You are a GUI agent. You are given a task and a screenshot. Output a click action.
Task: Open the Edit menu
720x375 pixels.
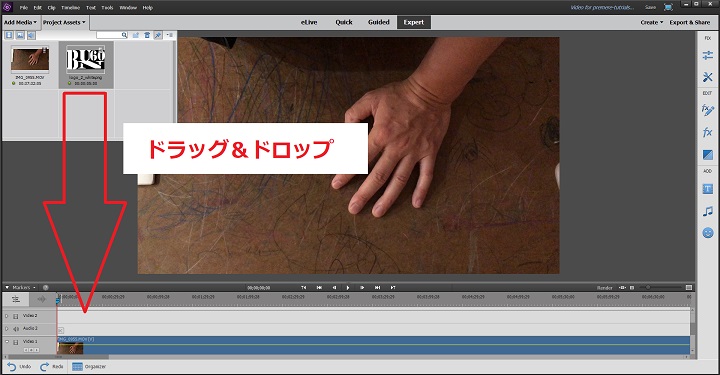[x=38, y=8]
